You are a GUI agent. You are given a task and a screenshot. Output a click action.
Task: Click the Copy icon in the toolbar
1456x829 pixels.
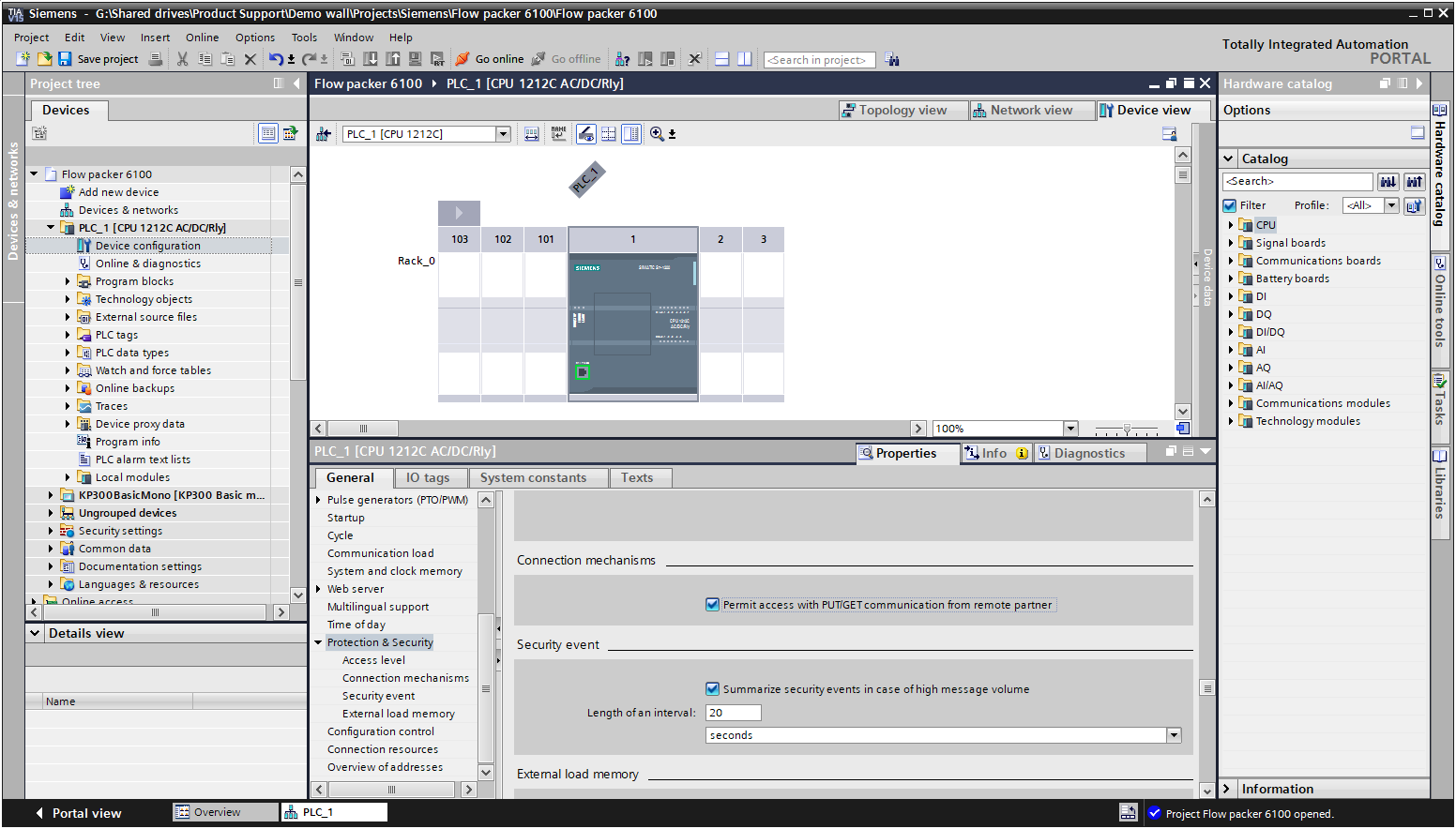[x=205, y=59]
